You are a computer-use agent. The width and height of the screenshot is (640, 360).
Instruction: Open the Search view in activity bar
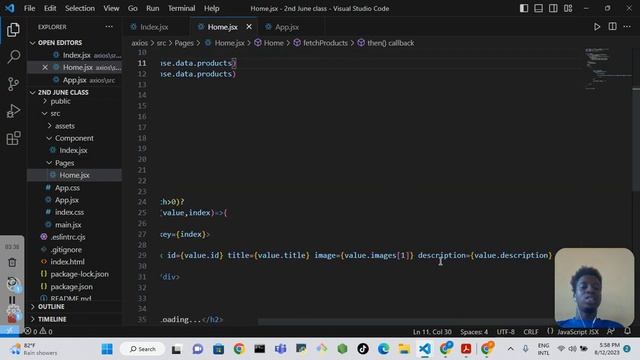13,57
